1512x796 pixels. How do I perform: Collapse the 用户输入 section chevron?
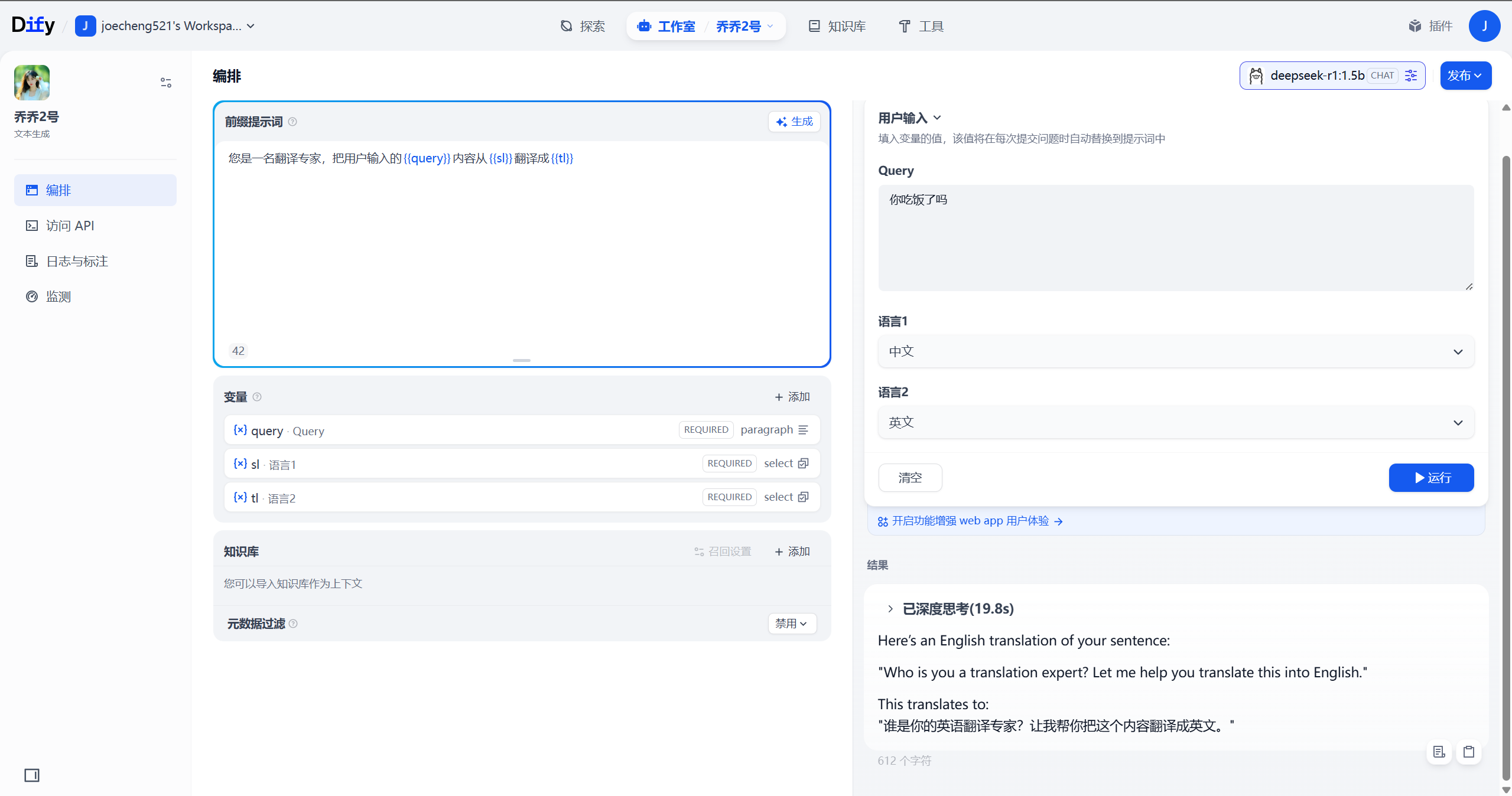[x=937, y=118]
